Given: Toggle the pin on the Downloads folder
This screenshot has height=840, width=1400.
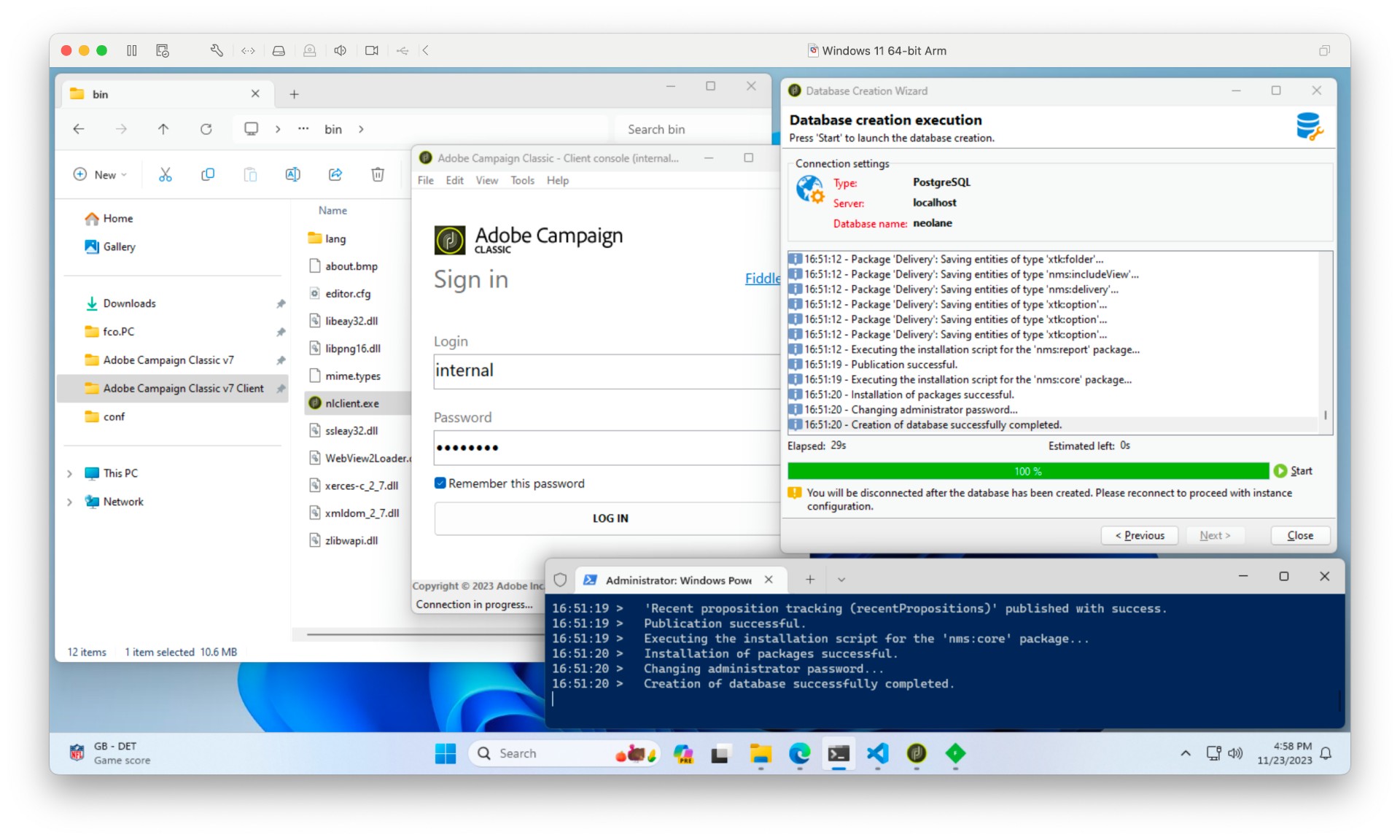Looking at the screenshot, I should [281, 303].
